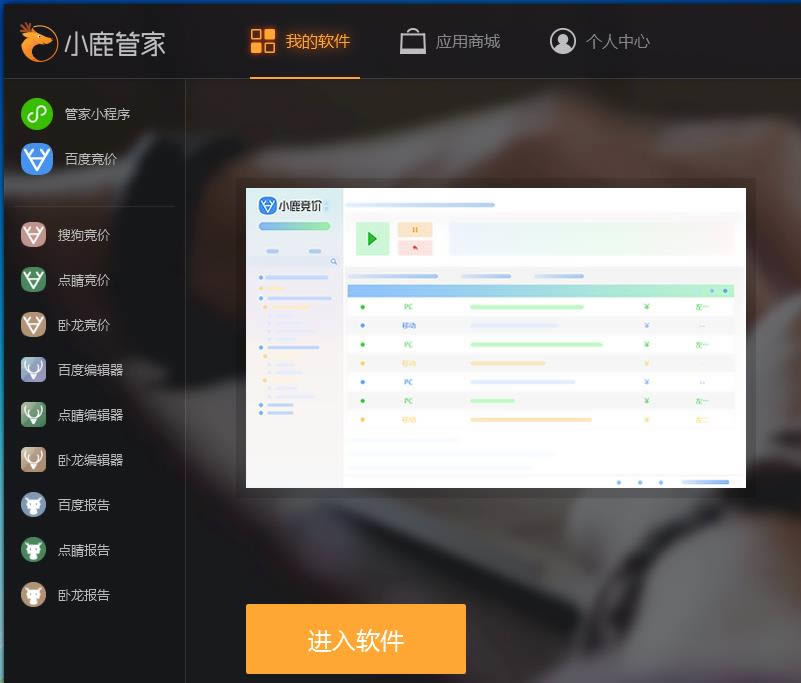Click the 点睛编辑器 deer icon

34,415
